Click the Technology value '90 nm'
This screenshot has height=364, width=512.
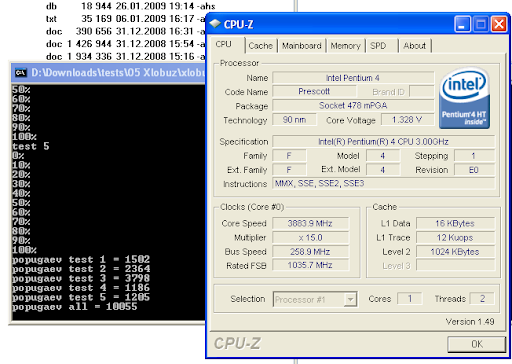294,120
